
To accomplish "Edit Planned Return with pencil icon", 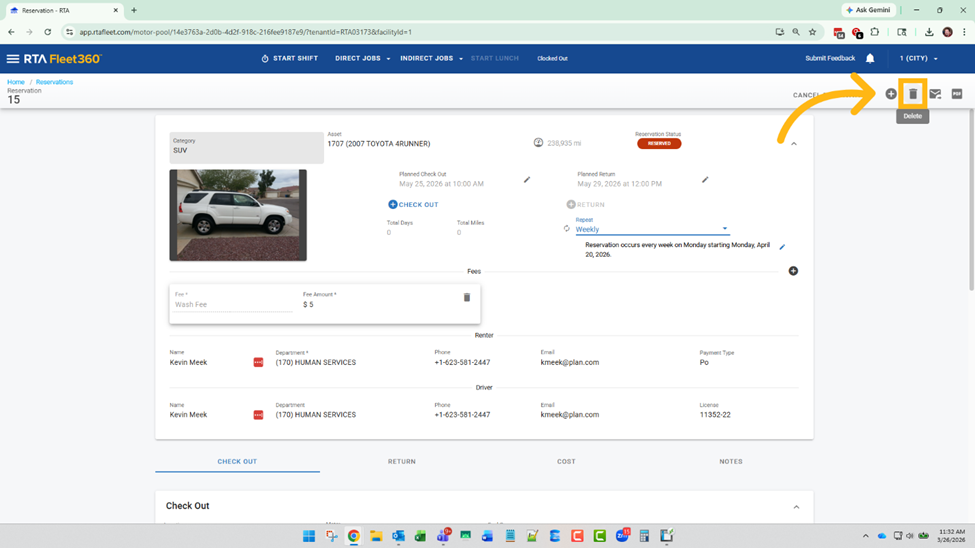I will click(x=705, y=180).
